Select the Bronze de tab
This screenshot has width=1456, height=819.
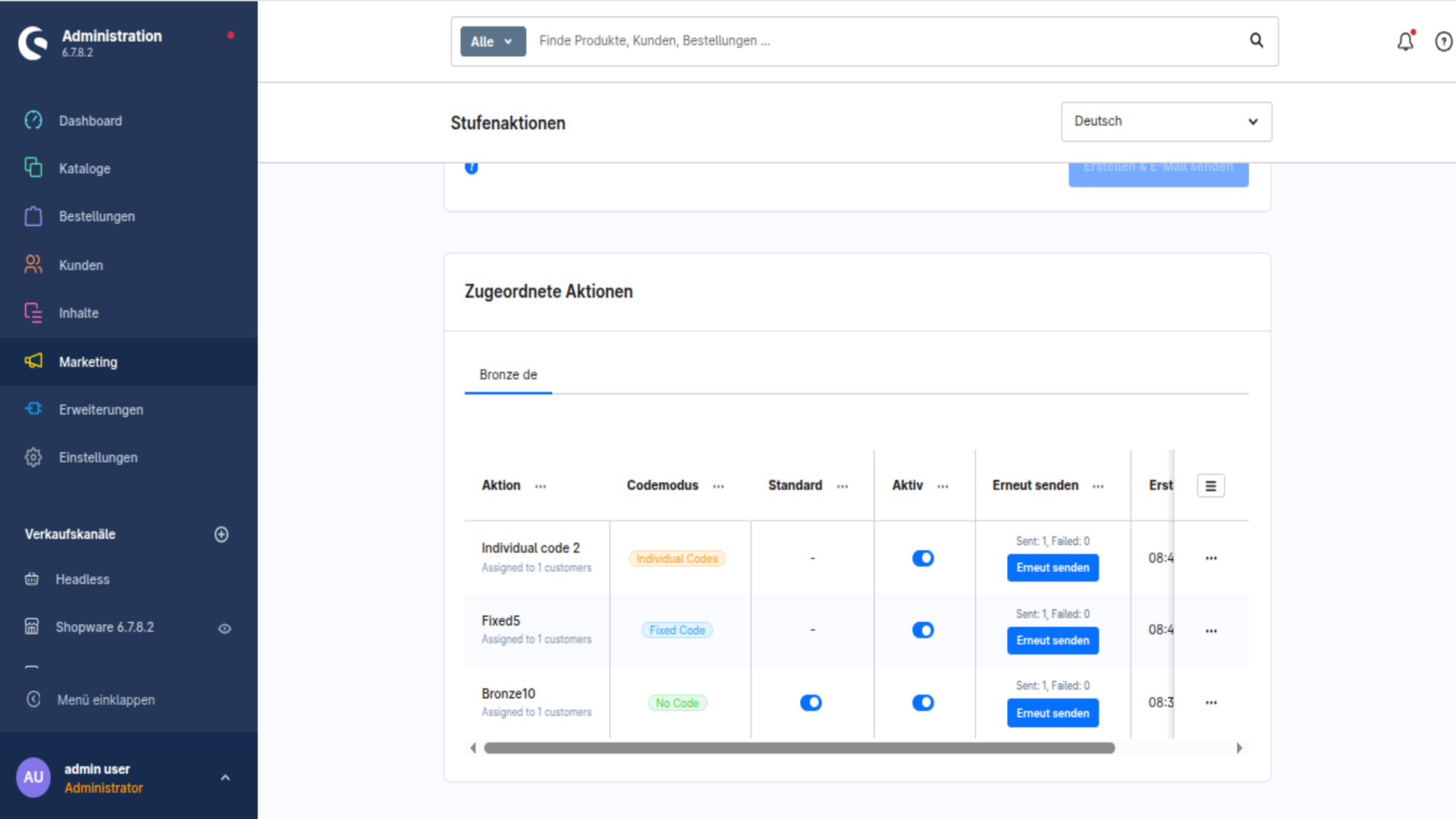508,375
